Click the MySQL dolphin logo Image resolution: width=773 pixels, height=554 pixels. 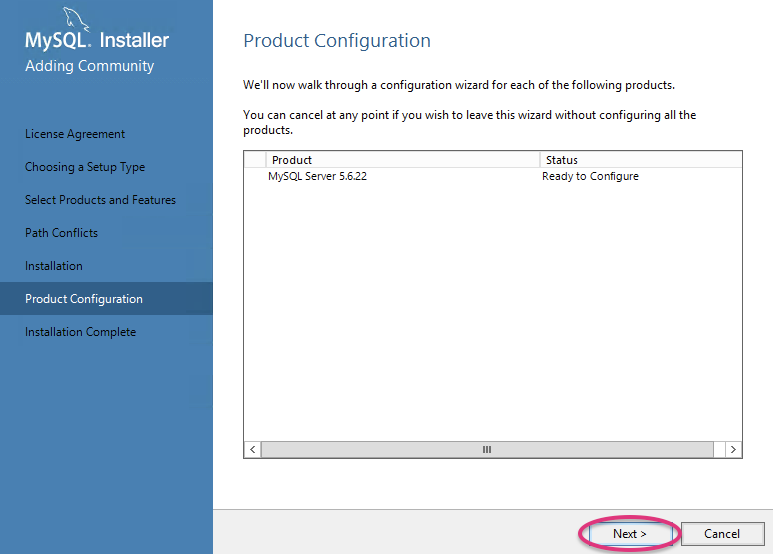77,17
